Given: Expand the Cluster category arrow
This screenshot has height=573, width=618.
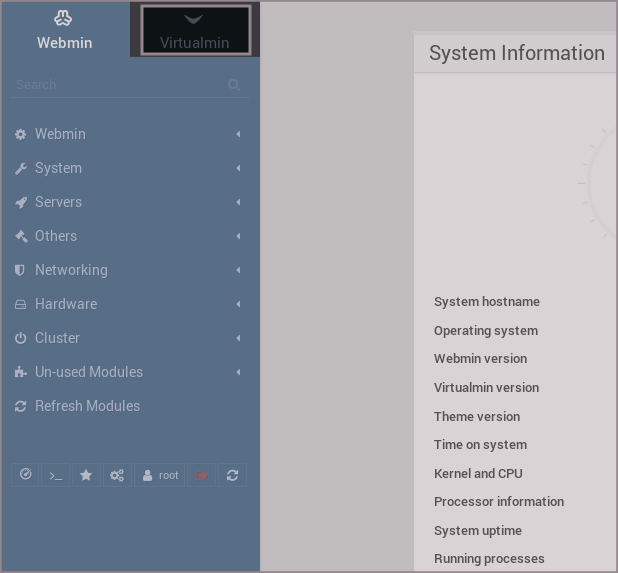Looking at the screenshot, I should coord(238,338).
